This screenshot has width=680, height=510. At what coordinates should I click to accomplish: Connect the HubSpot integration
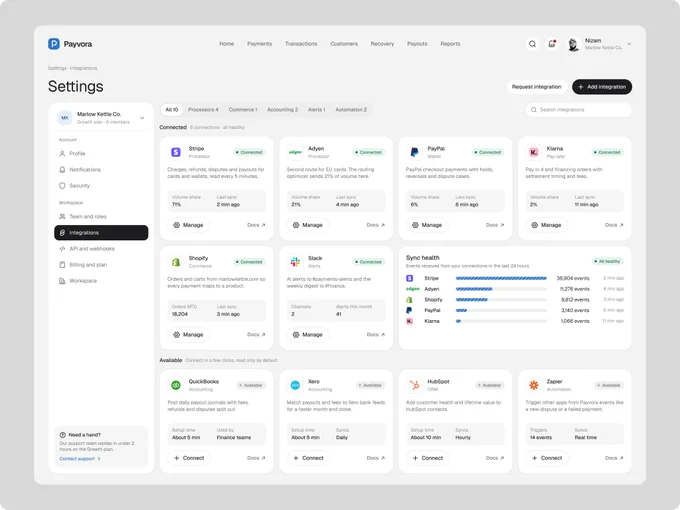(x=427, y=458)
